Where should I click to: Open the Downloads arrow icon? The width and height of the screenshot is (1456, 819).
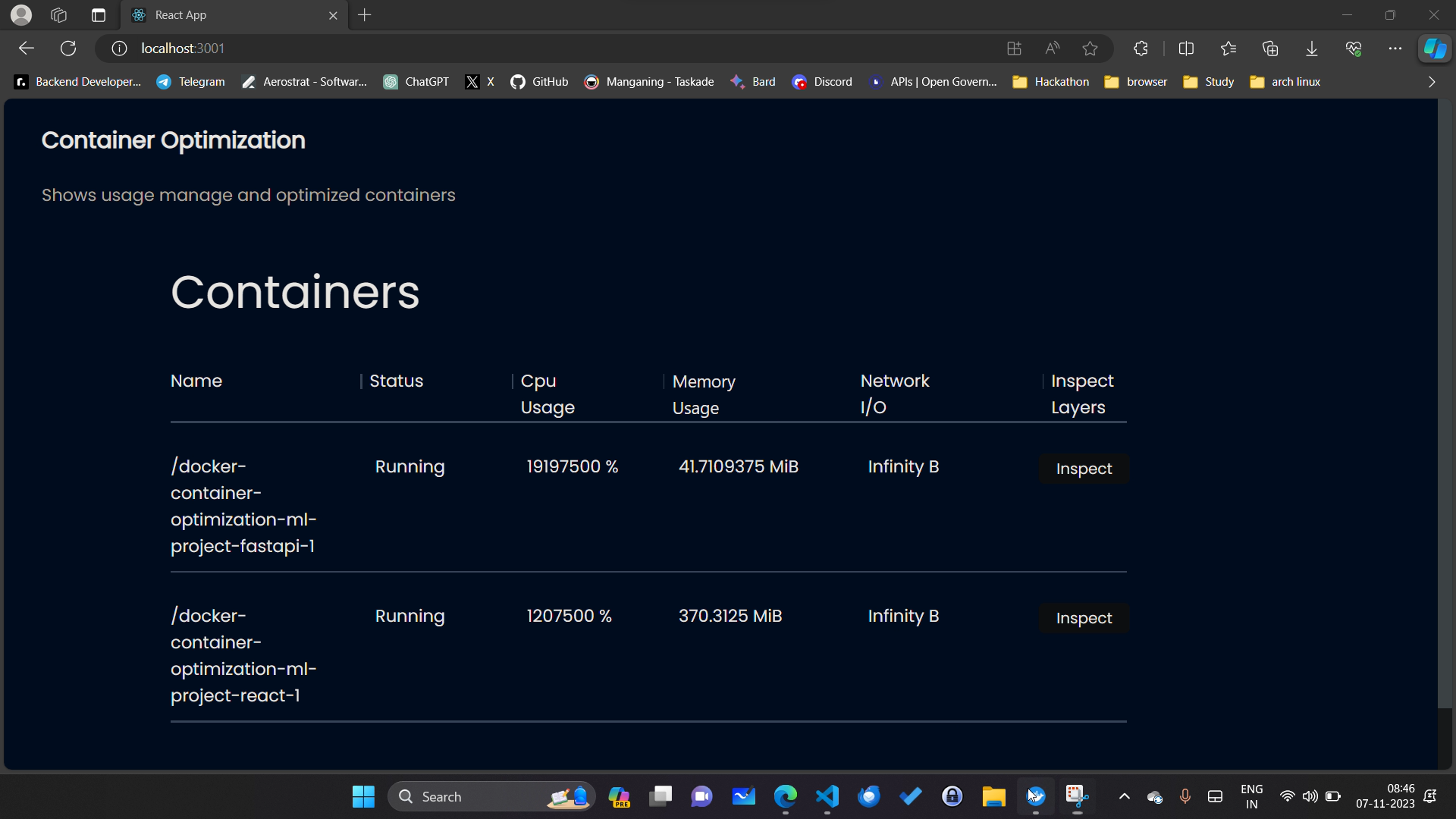[x=1311, y=49]
